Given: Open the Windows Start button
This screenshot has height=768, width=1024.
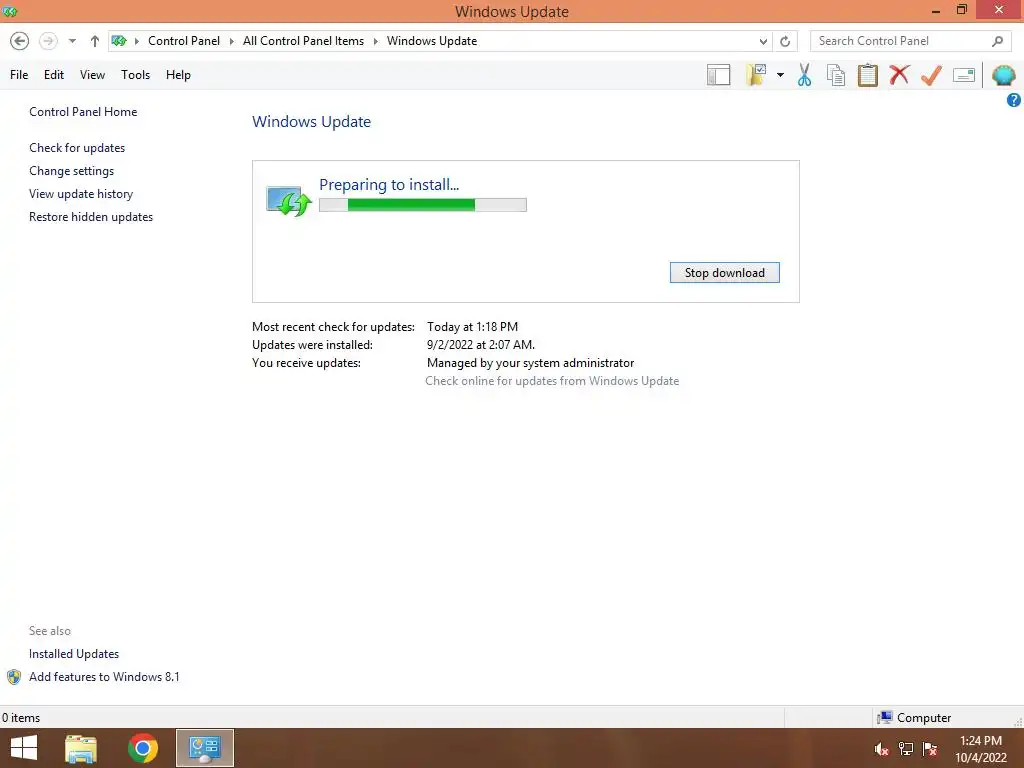Looking at the screenshot, I should [x=24, y=748].
